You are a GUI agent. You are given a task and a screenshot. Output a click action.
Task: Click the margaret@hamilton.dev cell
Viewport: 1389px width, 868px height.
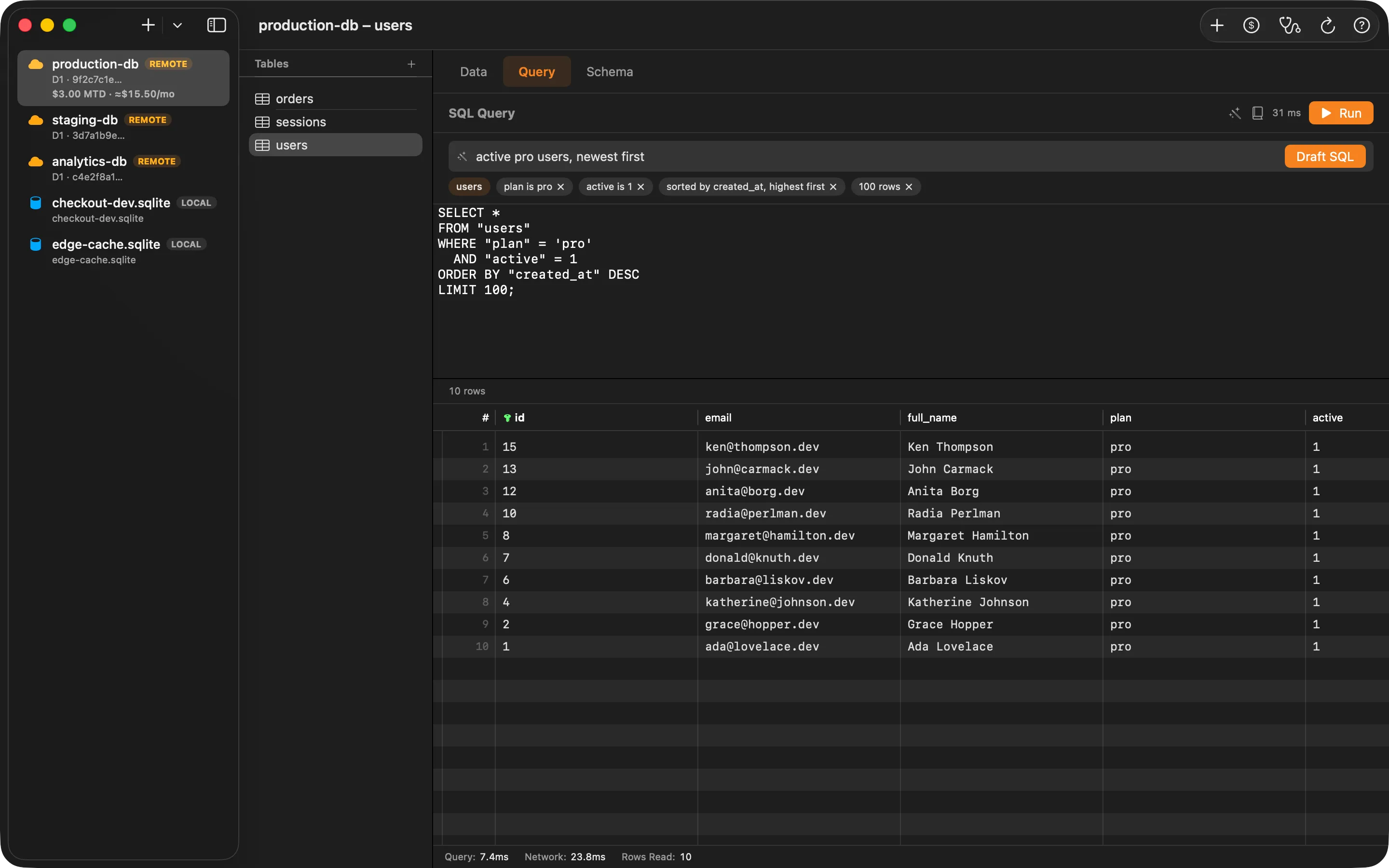coord(798,536)
